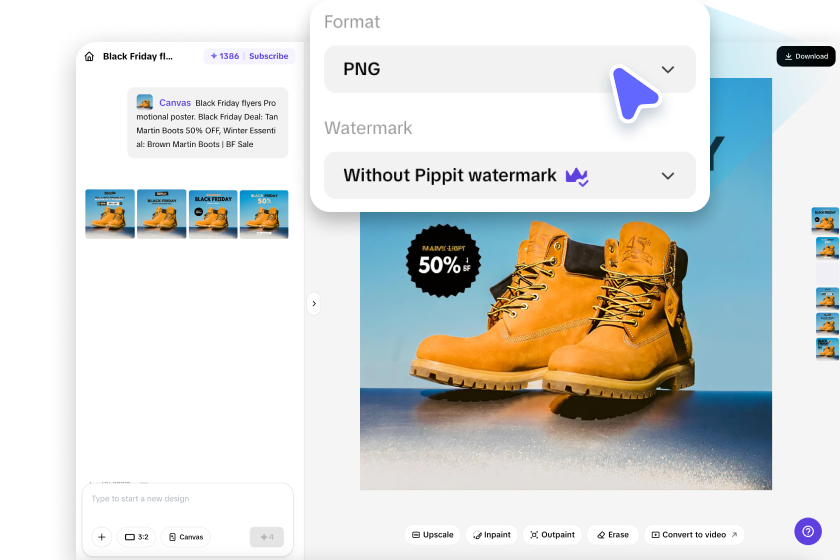This screenshot has width=840, height=560.
Task: Select the Upscale tool
Action: click(433, 535)
